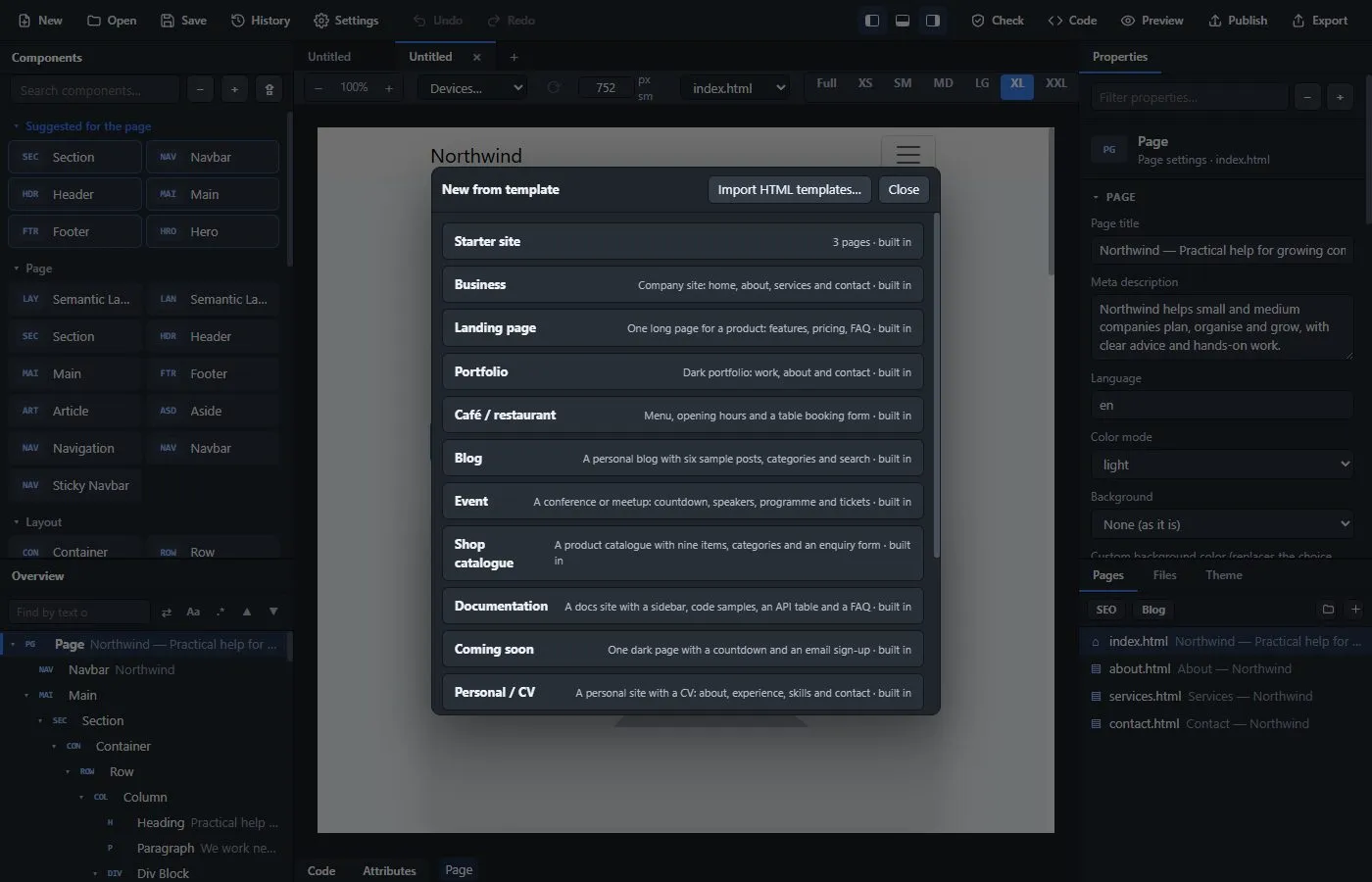Viewport: 1372px width, 882px height.
Task: Click the canvas zoom out minus icon
Action: 318,88
